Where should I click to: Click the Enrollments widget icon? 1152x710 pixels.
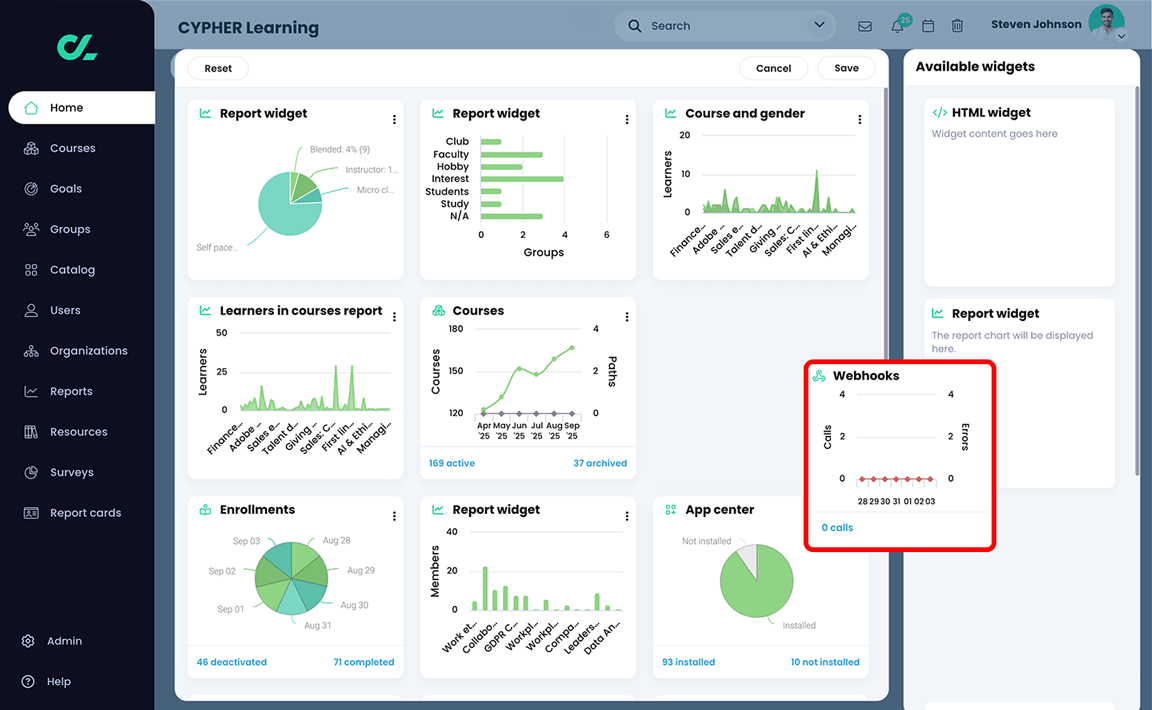click(206, 509)
